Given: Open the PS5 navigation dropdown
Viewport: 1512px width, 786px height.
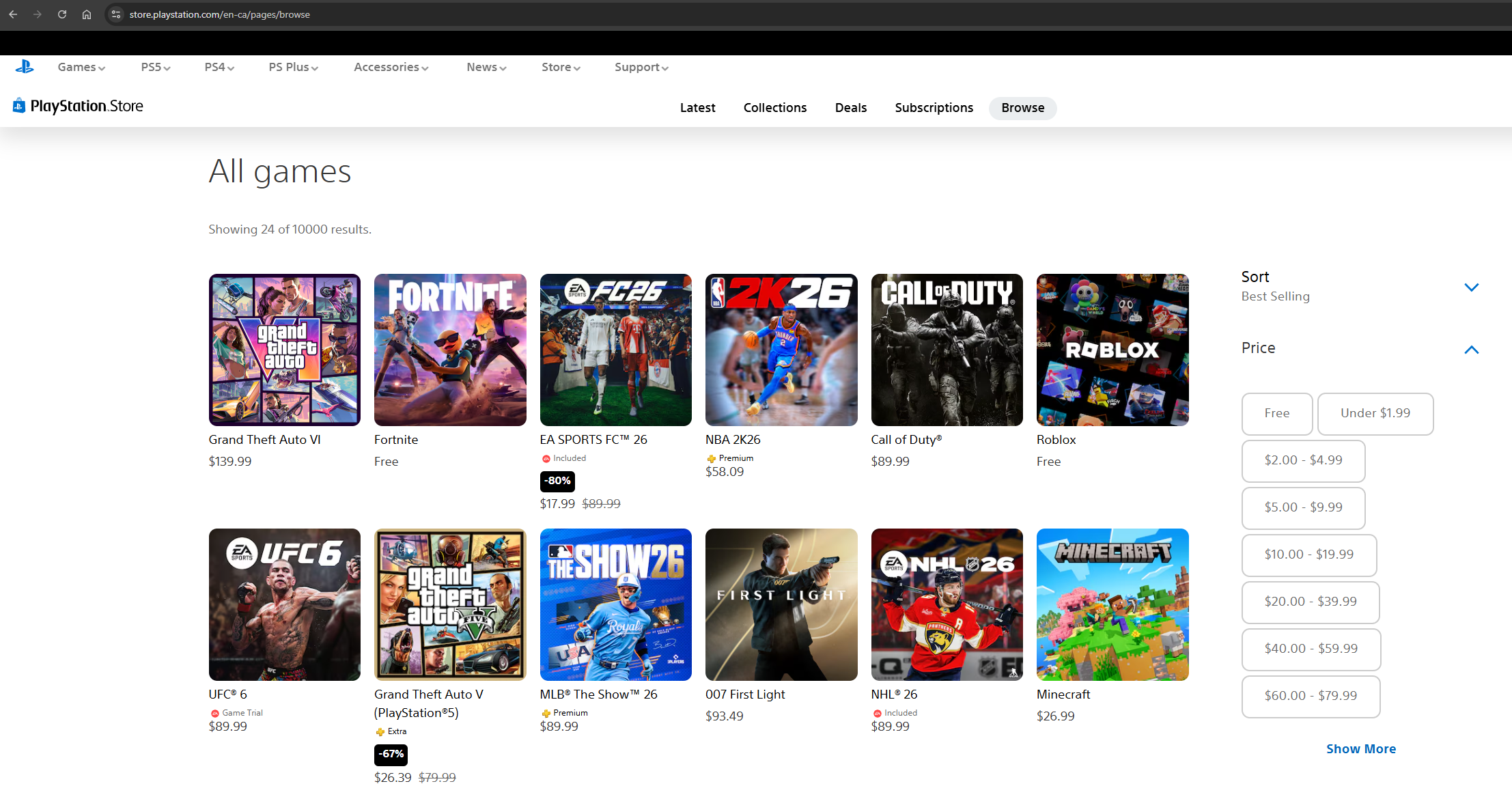Looking at the screenshot, I should tap(156, 67).
